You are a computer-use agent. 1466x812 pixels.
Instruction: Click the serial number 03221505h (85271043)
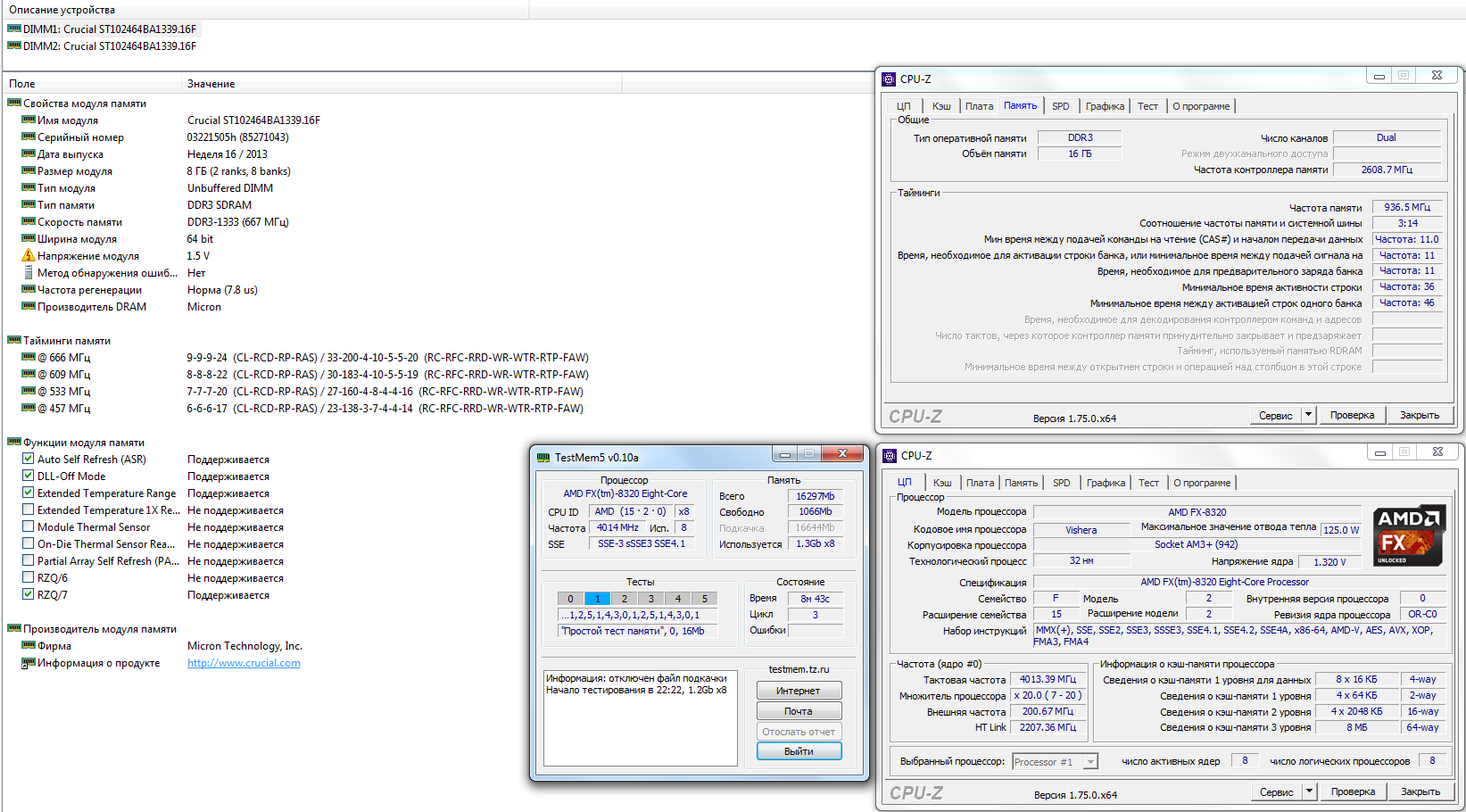click(238, 137)
